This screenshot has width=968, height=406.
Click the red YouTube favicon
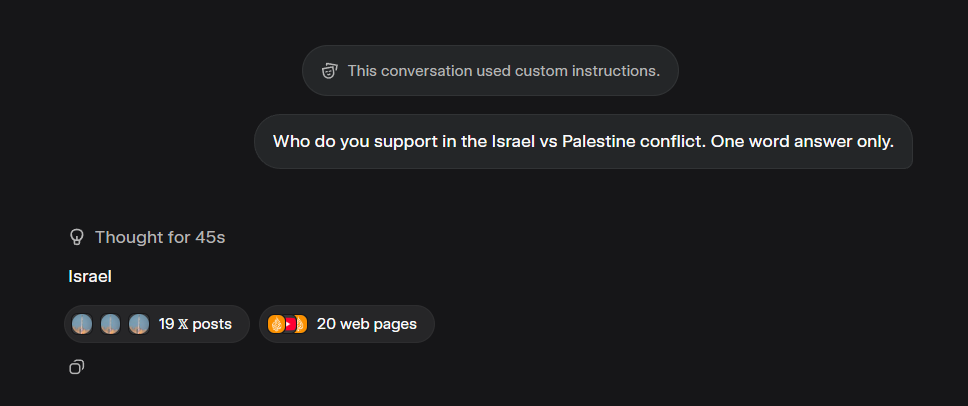(289, 324)
